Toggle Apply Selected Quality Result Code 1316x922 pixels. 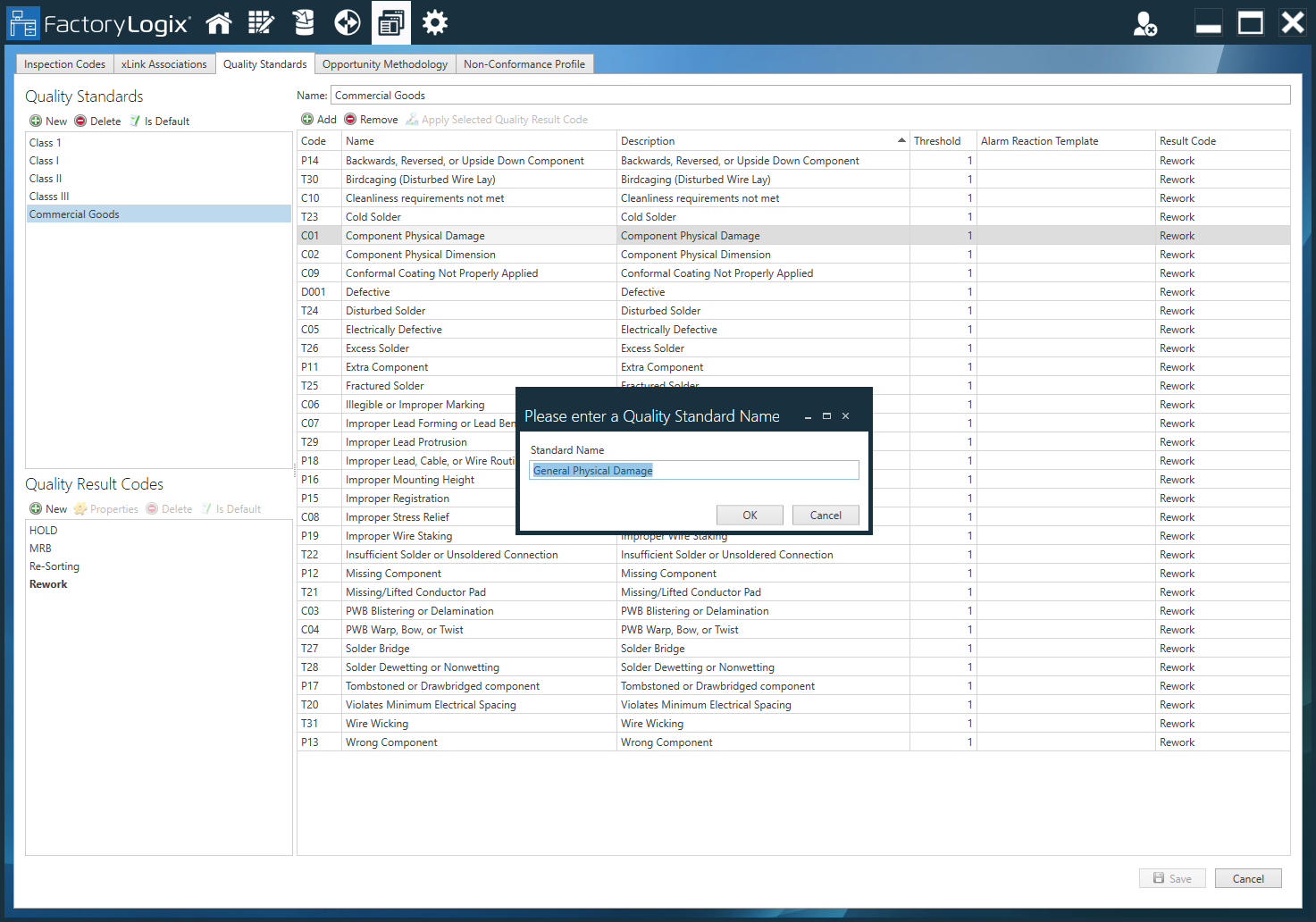coord(498,119)
